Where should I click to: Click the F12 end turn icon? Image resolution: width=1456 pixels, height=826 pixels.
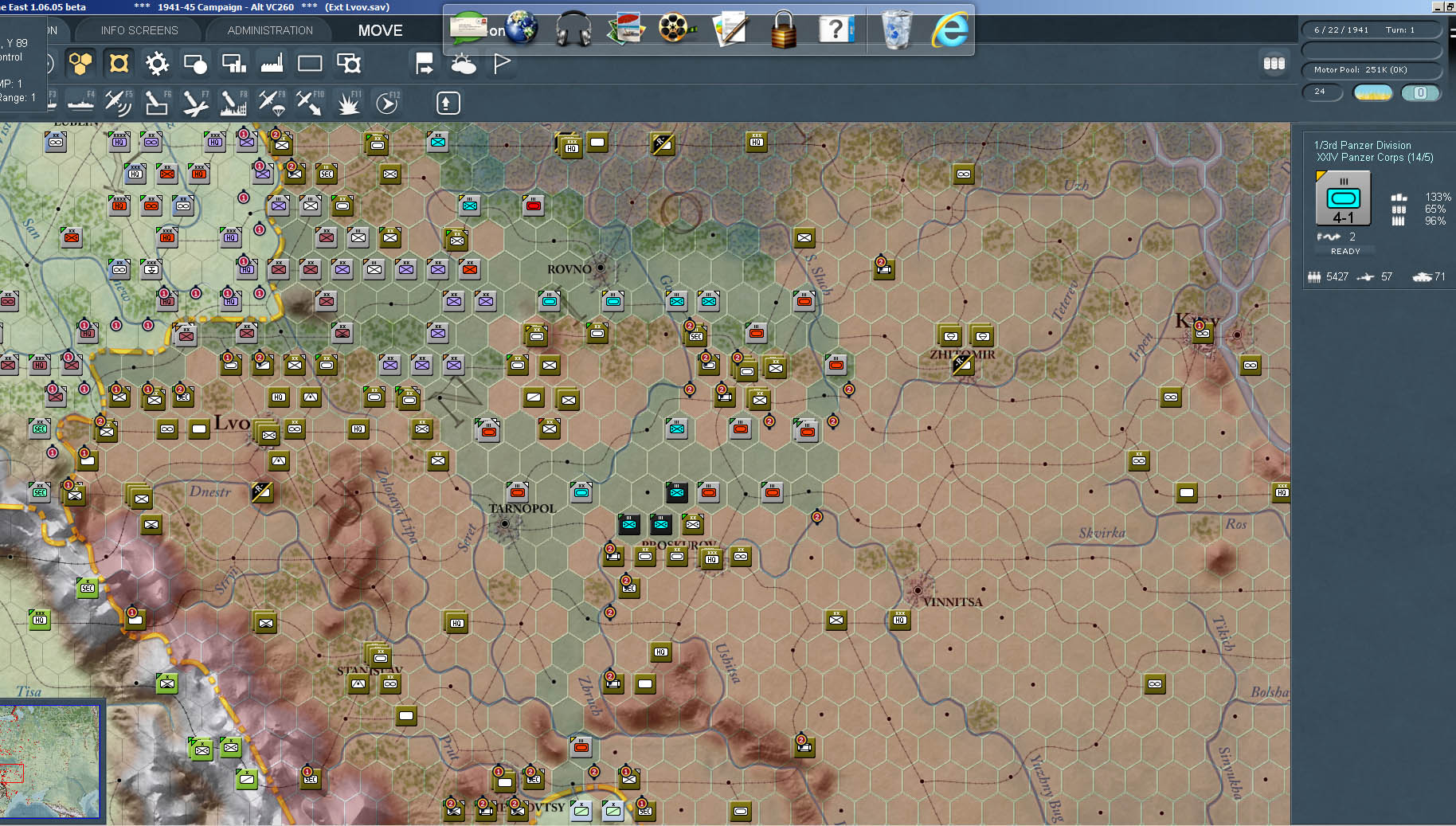[x=386, y=103]
